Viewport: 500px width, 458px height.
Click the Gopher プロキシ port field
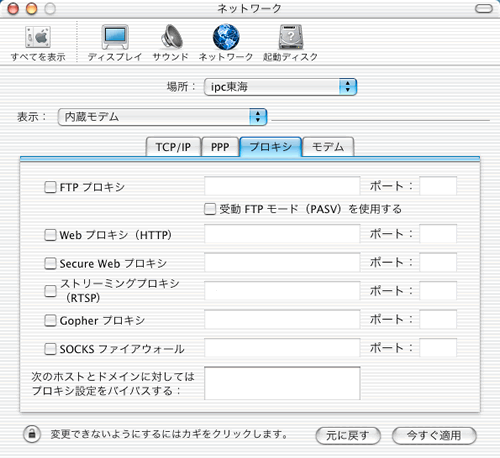click(438, 319)
